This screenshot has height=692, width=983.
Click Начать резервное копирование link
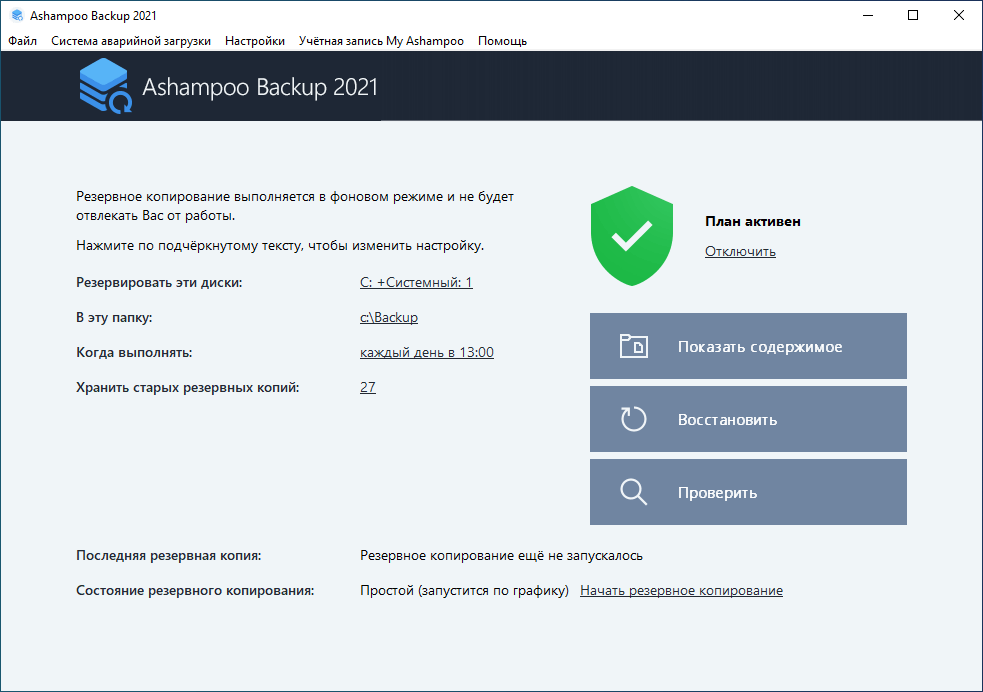[681, 591]
